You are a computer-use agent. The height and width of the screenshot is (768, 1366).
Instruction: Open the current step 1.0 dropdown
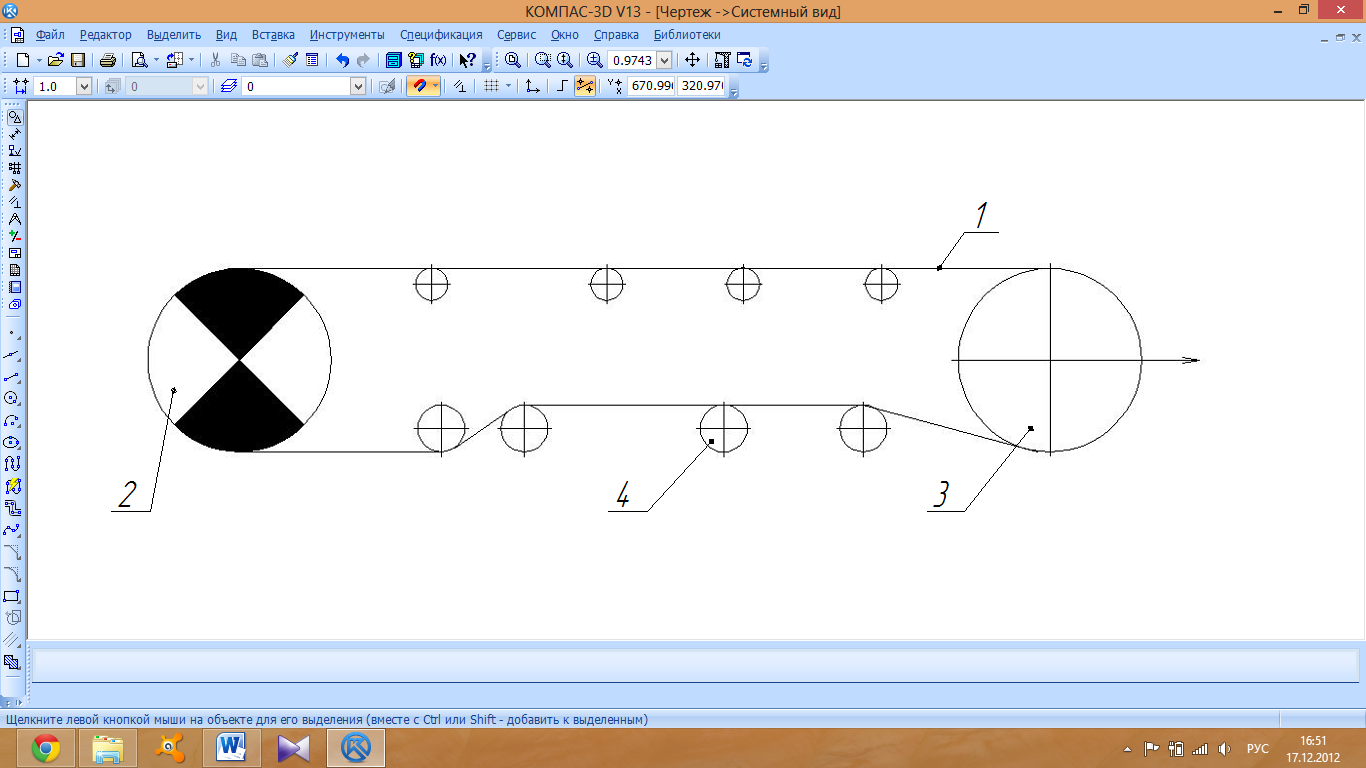[84, 87]
